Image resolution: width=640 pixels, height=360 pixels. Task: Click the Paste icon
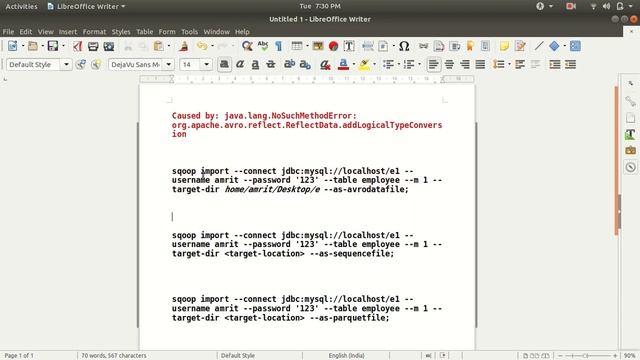coord(158,46)
